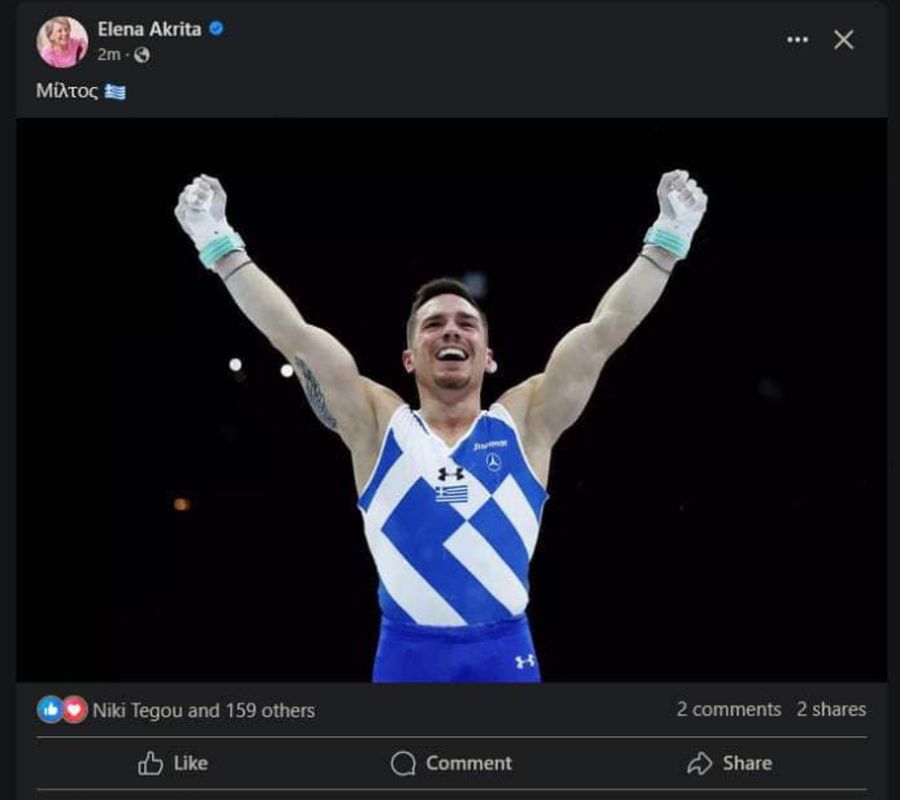Open Elena Akrita's profile name link
The height and width of the screenshot is (800, 900).
(149, 29)
